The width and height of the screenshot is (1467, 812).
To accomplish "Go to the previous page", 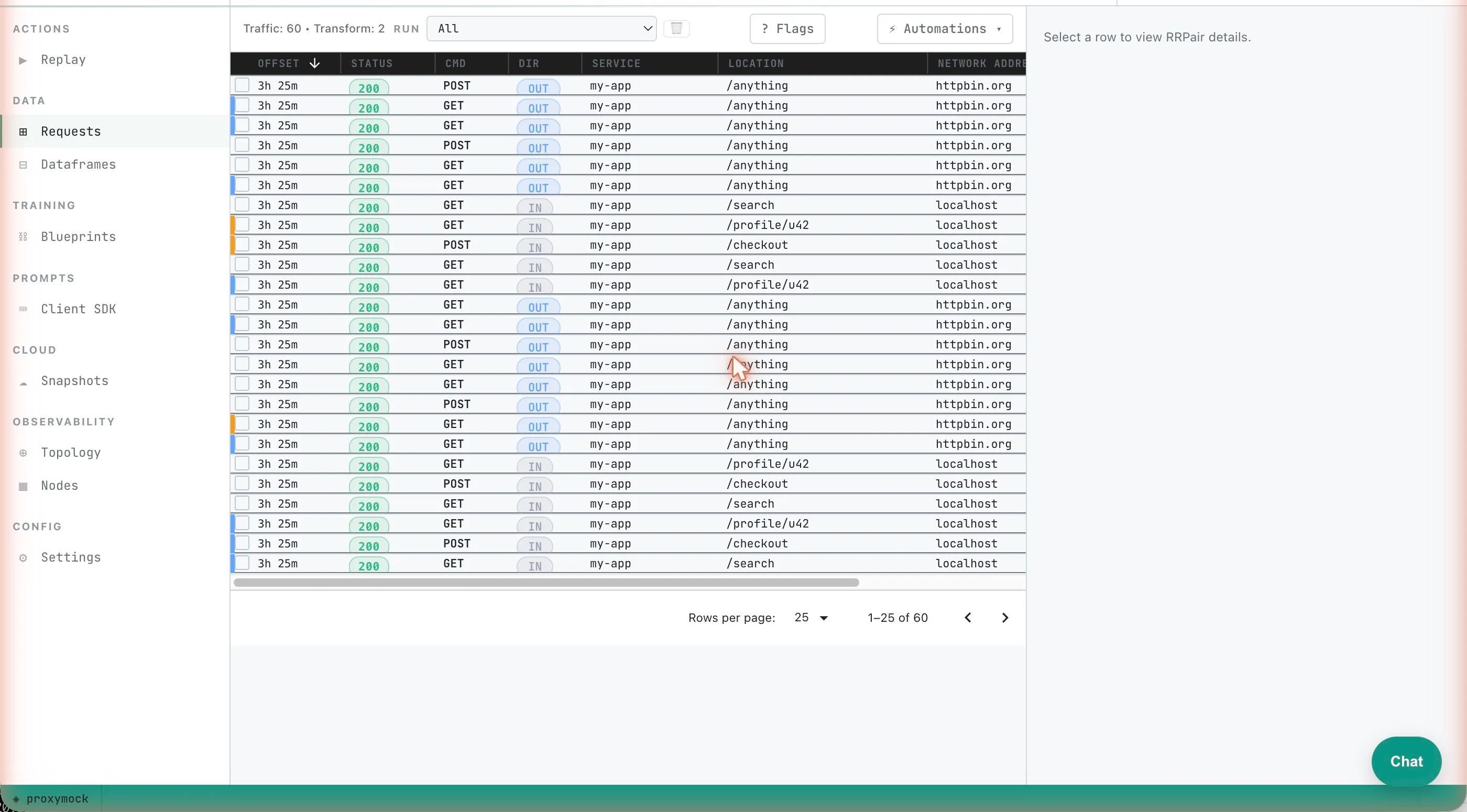I will (x=968, y=617).
